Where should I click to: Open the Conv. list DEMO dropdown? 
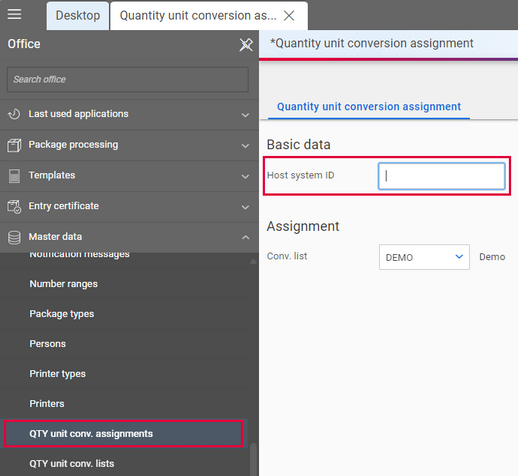coord(424,257)
